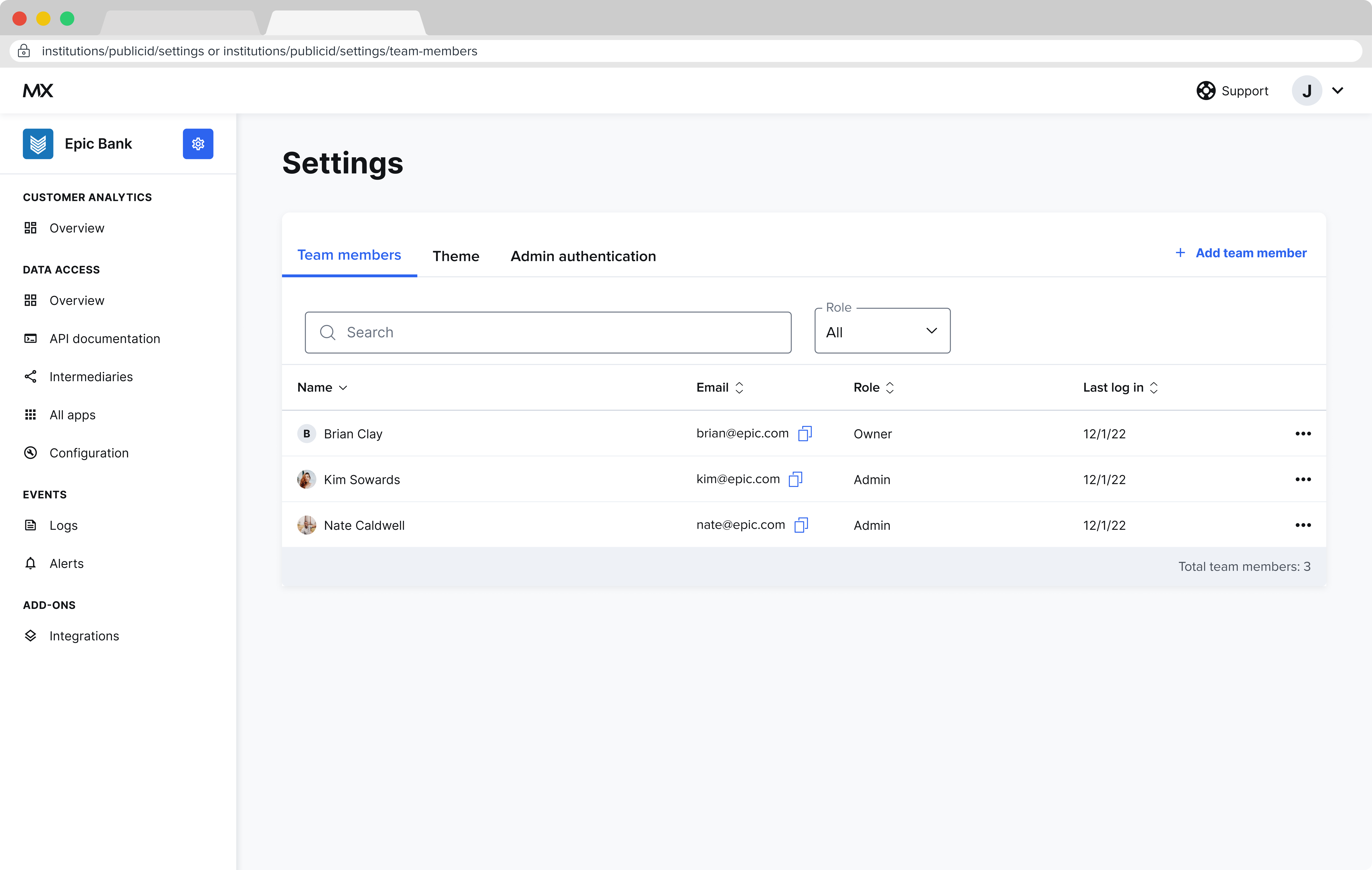
Task: Sort by Last log in column
Action: [x=1120, y=387]
